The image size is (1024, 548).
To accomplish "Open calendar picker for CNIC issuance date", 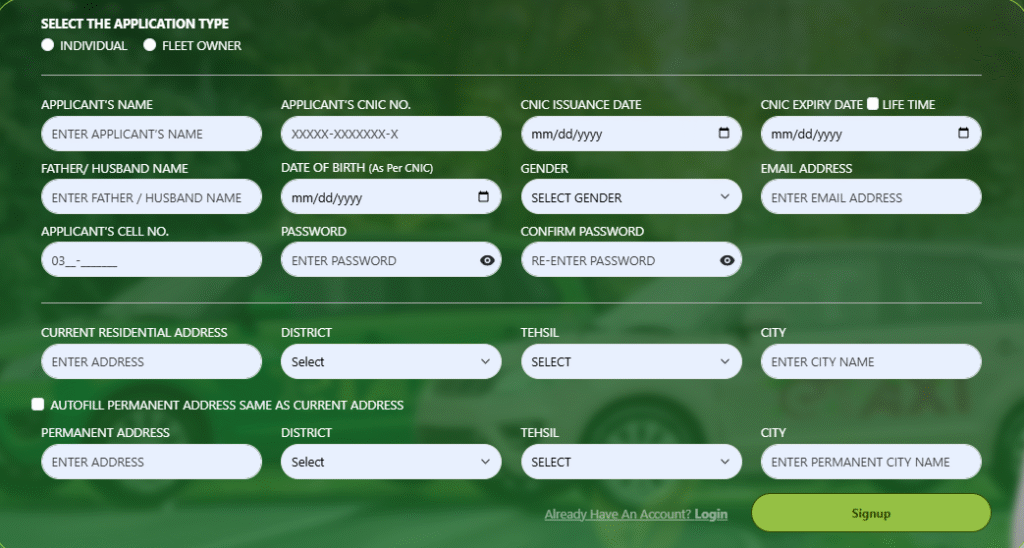I will tap(724, 133).
